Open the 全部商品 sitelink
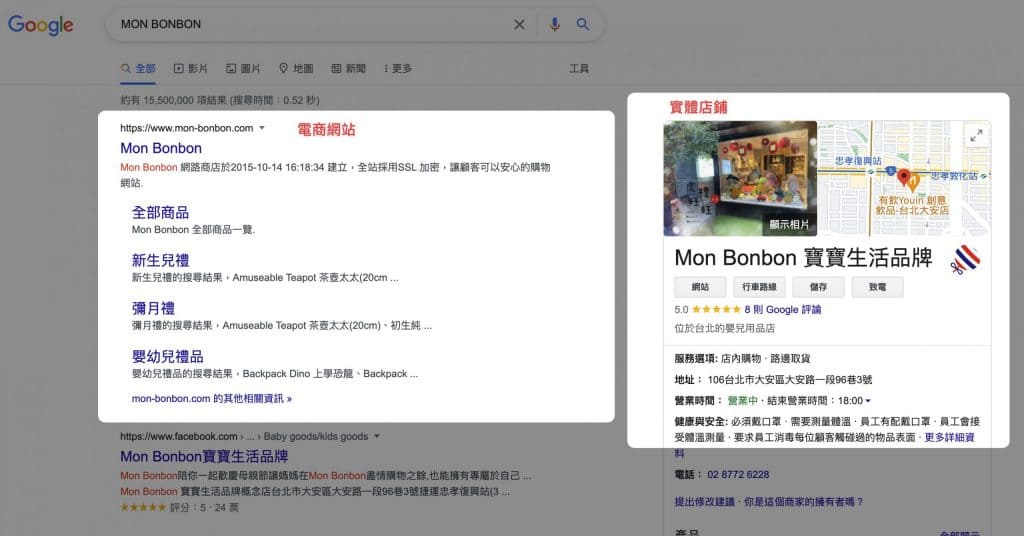The image size is (1024, 536). pyautogui.click(x=160, y=212)
